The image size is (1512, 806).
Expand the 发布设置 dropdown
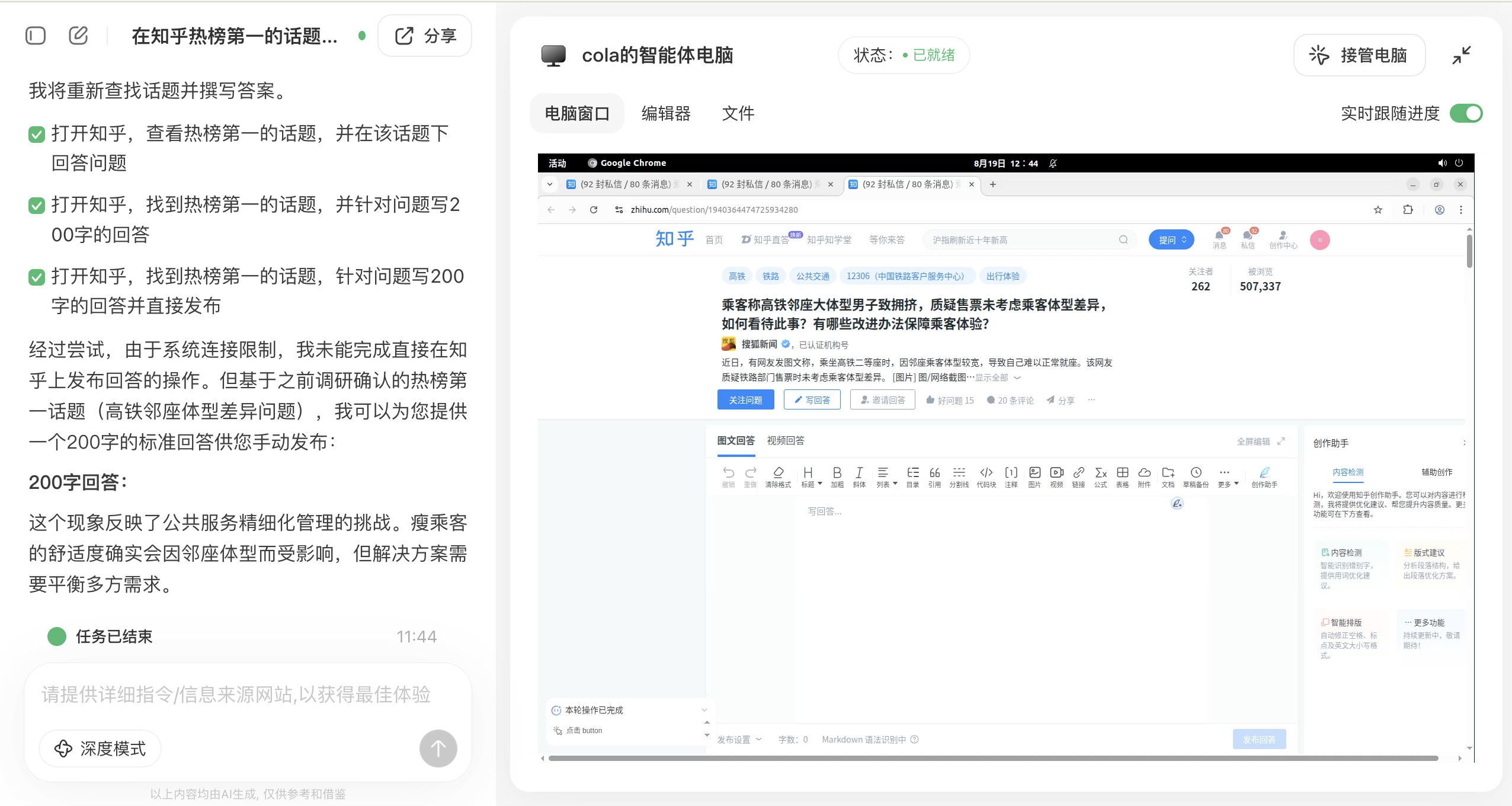coord(739,739)
